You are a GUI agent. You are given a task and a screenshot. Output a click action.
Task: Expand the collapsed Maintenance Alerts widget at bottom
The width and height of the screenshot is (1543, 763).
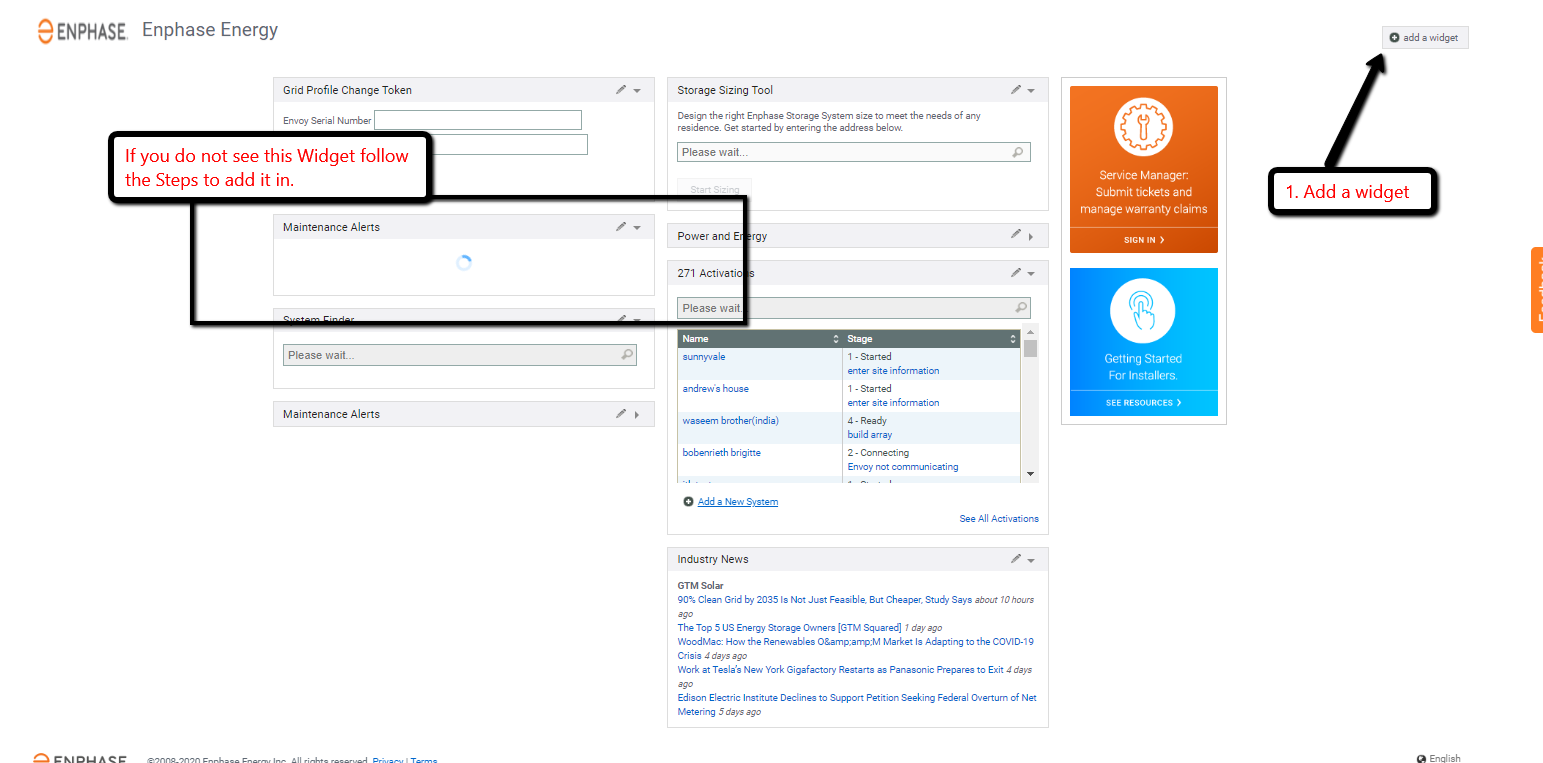coord(637,415)
